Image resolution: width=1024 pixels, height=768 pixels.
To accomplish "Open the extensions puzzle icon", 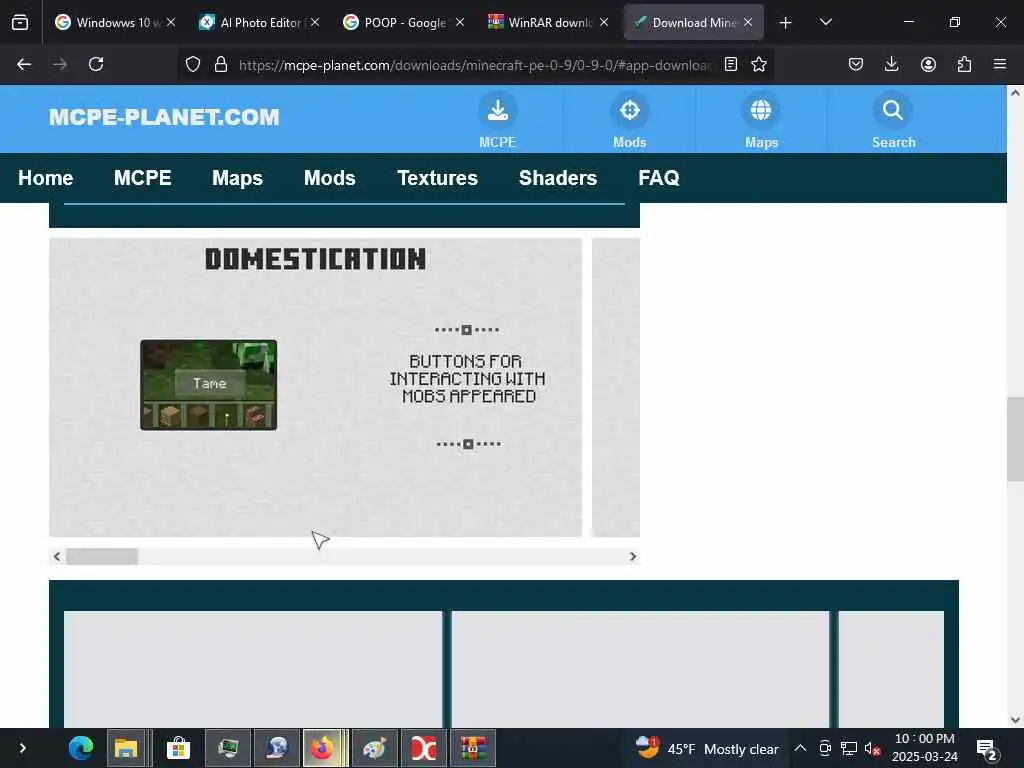I will tap(964, 64).
